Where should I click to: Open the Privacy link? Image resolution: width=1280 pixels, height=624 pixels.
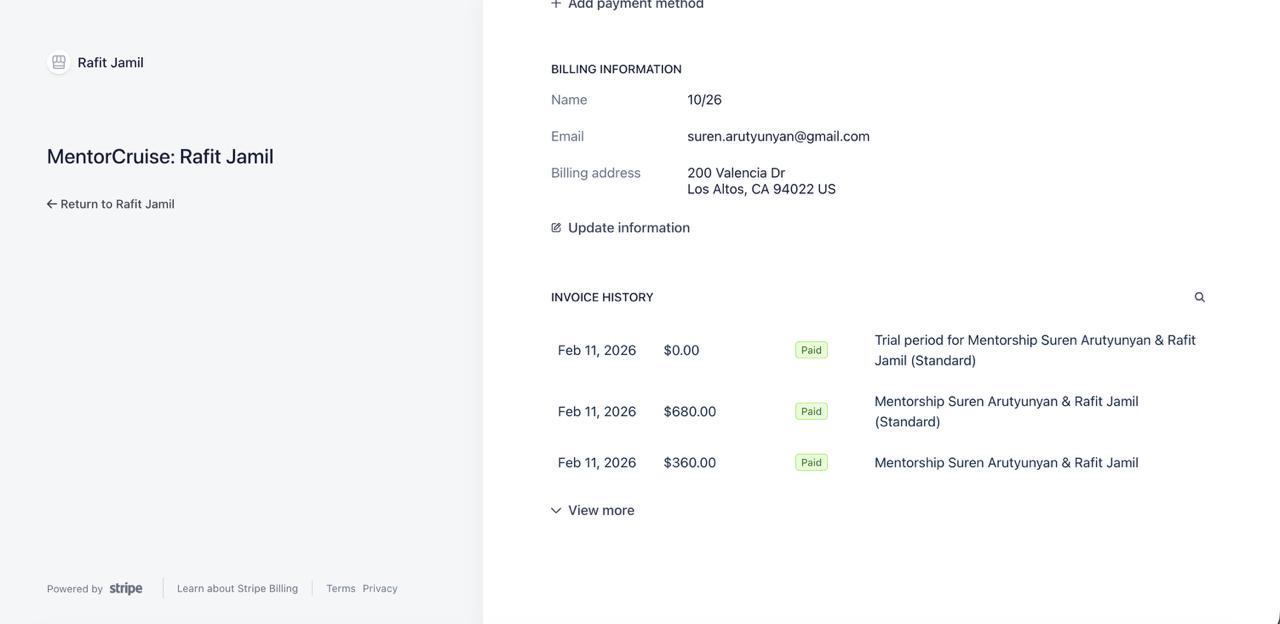tap(380, 588)
